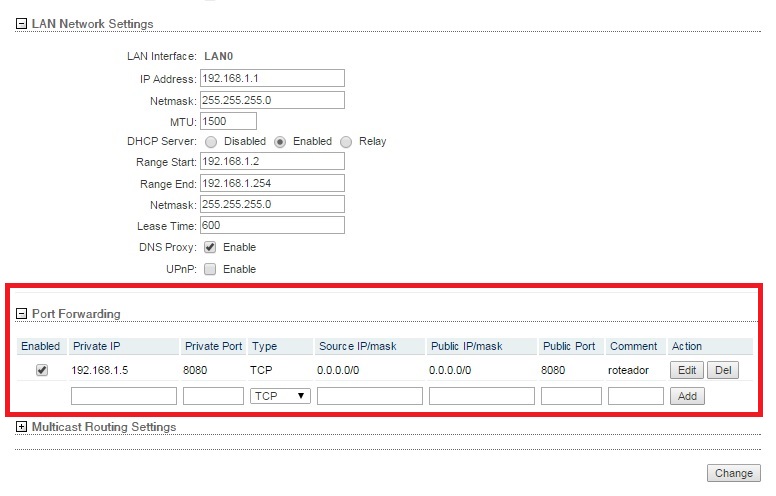Viewport: 776px width, 496px height.
Task: Delete the roteador port forwarding rule
Action: (x=723, y=370)
